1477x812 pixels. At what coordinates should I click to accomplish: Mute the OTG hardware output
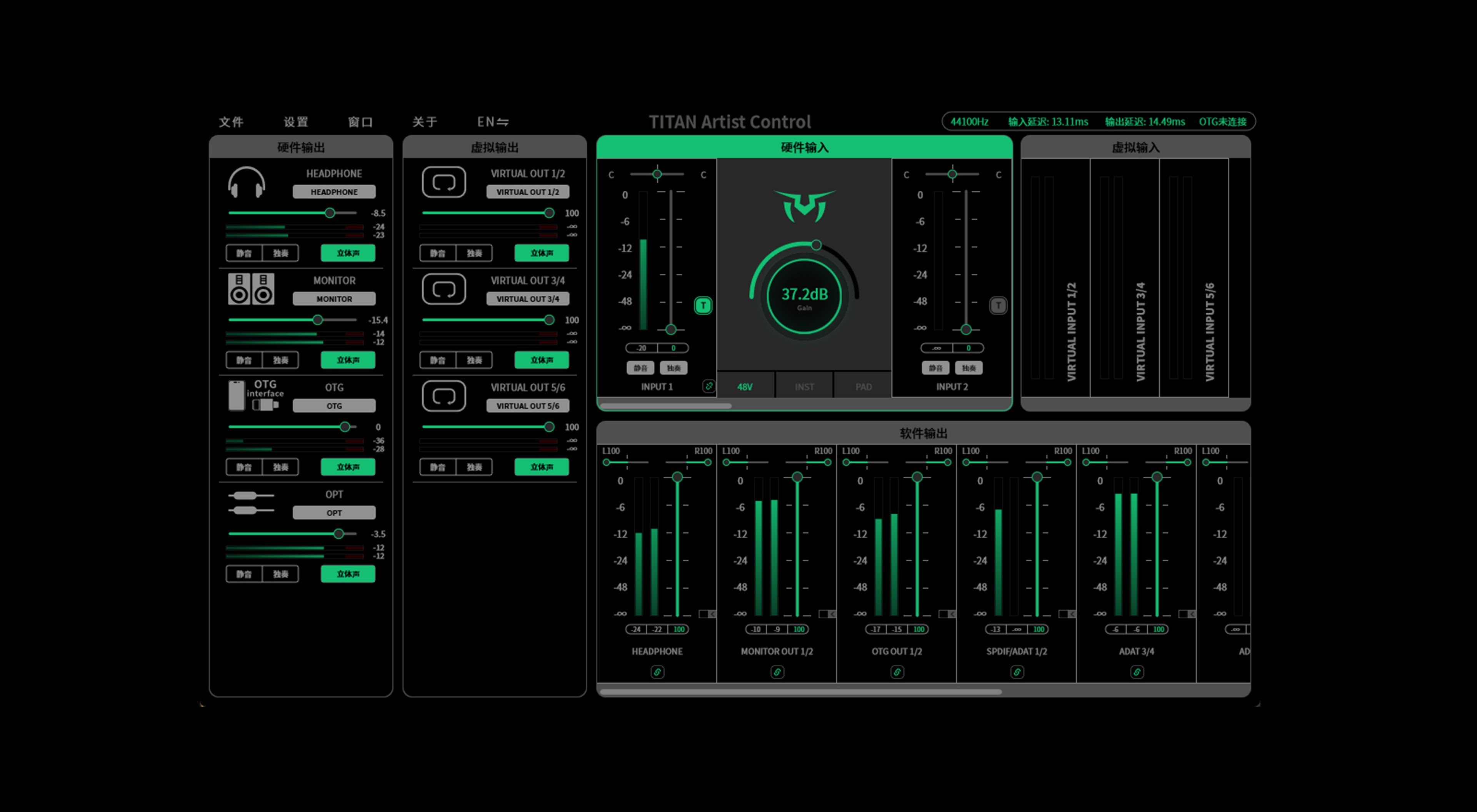pyautogui.click(x=244, y=467)
